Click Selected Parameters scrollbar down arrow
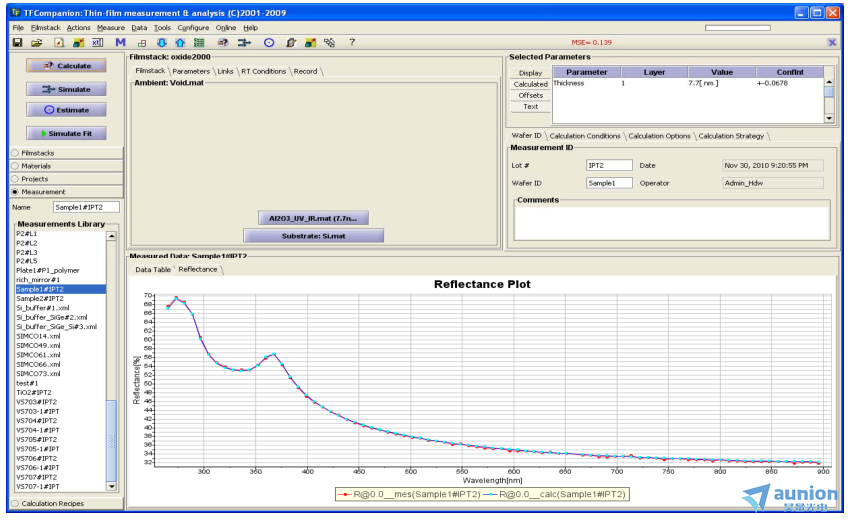850x523 pixels. click(829, 118)
